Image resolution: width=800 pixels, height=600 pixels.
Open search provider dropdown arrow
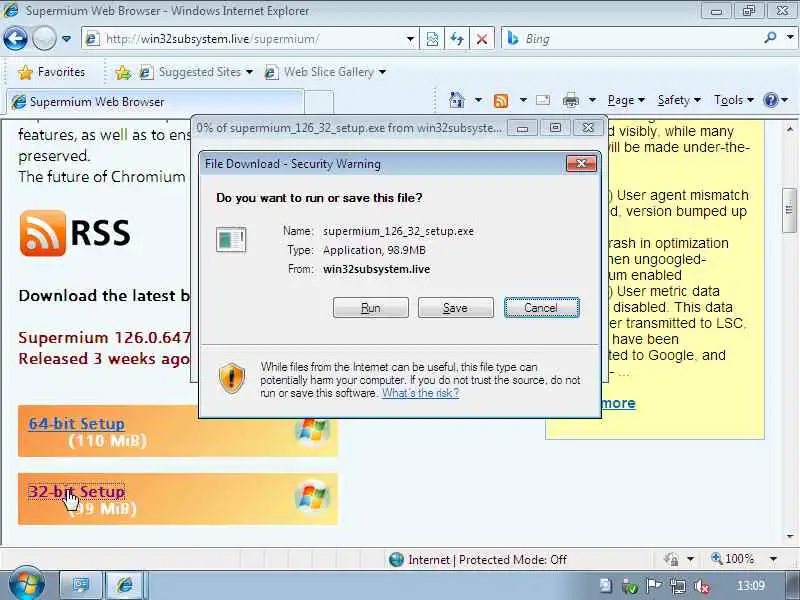pyautogui.click(x=790, y=37)
